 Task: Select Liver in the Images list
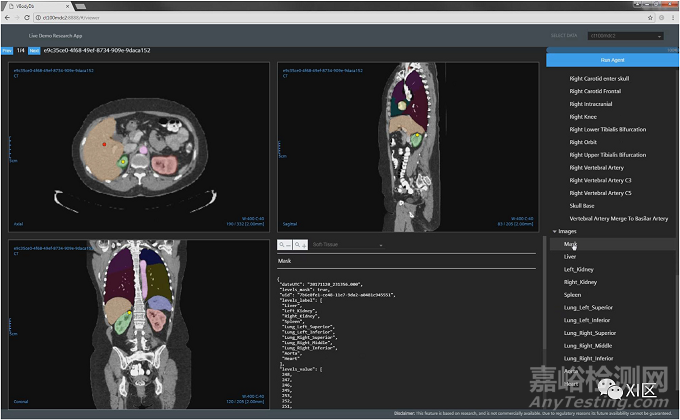point(571,257)
